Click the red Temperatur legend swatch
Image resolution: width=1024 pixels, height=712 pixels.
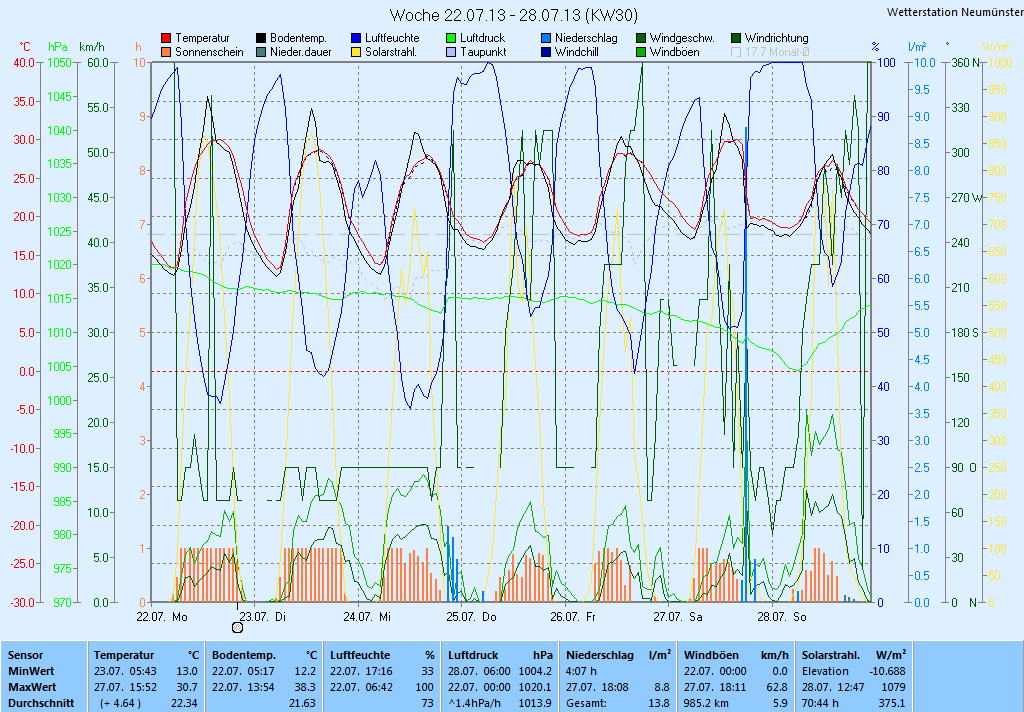pos(166,39)
